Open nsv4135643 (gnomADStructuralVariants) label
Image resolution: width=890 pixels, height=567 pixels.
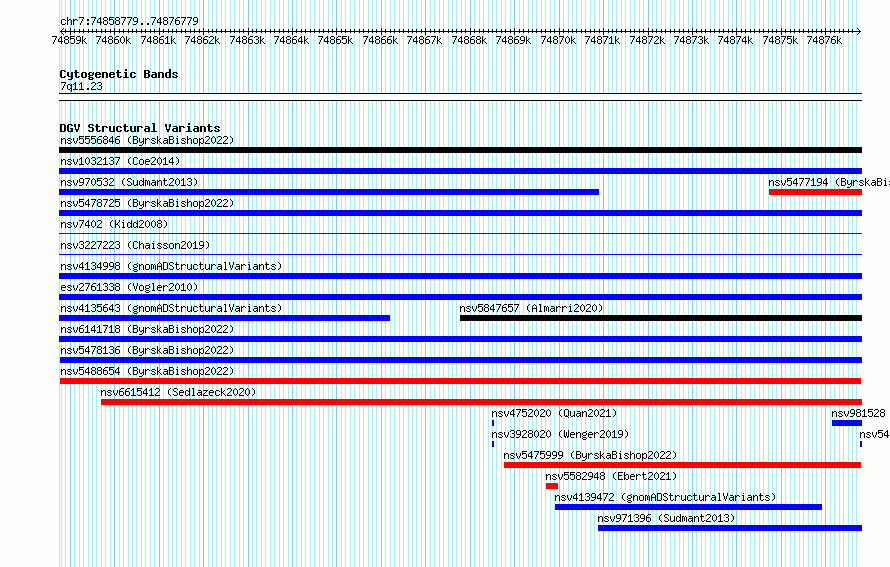171,308
